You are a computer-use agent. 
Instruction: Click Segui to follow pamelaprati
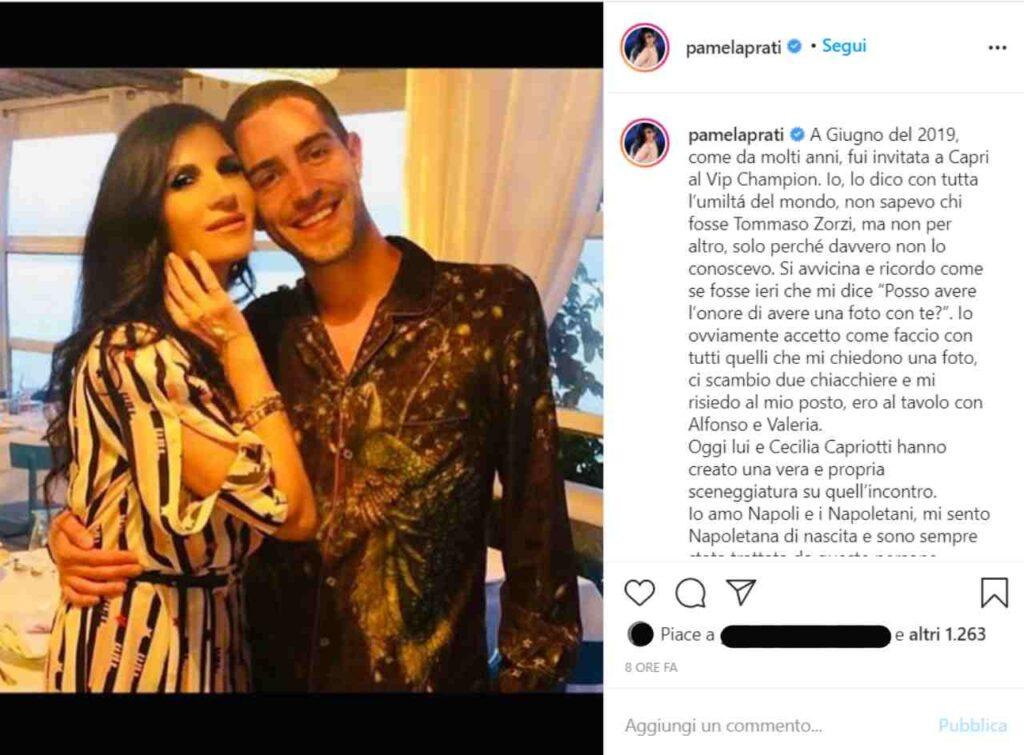844,46
